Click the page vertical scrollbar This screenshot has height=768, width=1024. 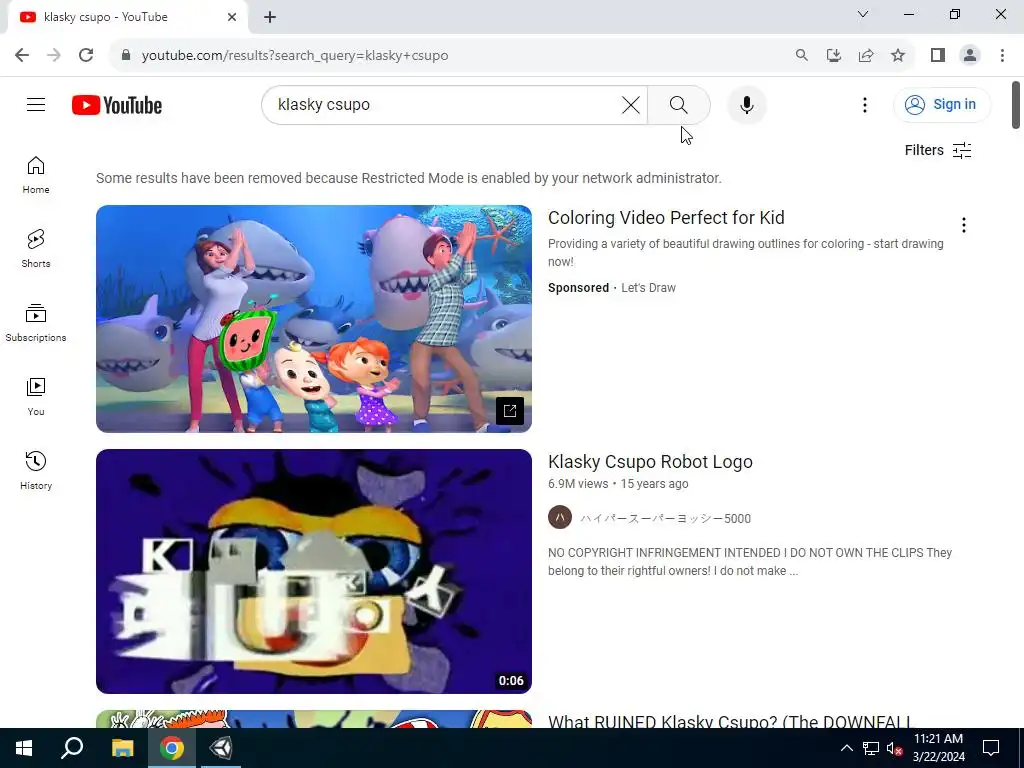(x=1016, y=104)
